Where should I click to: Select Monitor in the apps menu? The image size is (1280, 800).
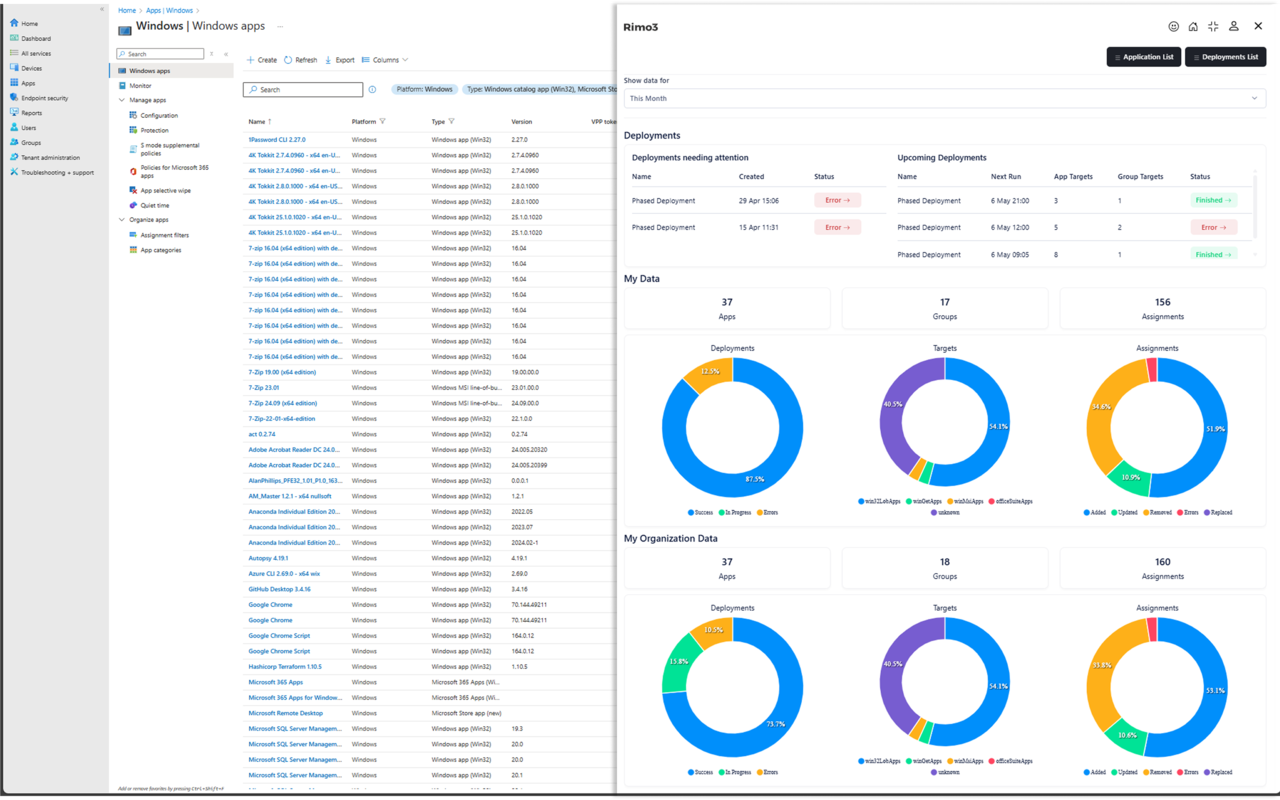[141, 86]
